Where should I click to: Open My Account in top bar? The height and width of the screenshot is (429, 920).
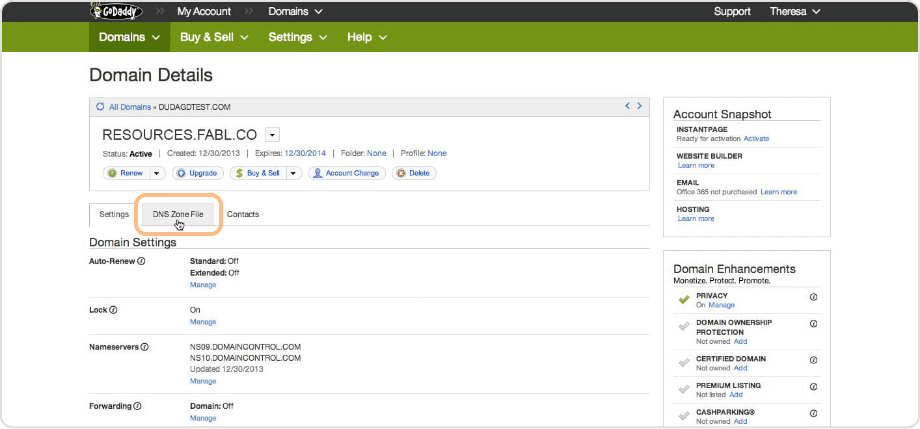204,11
